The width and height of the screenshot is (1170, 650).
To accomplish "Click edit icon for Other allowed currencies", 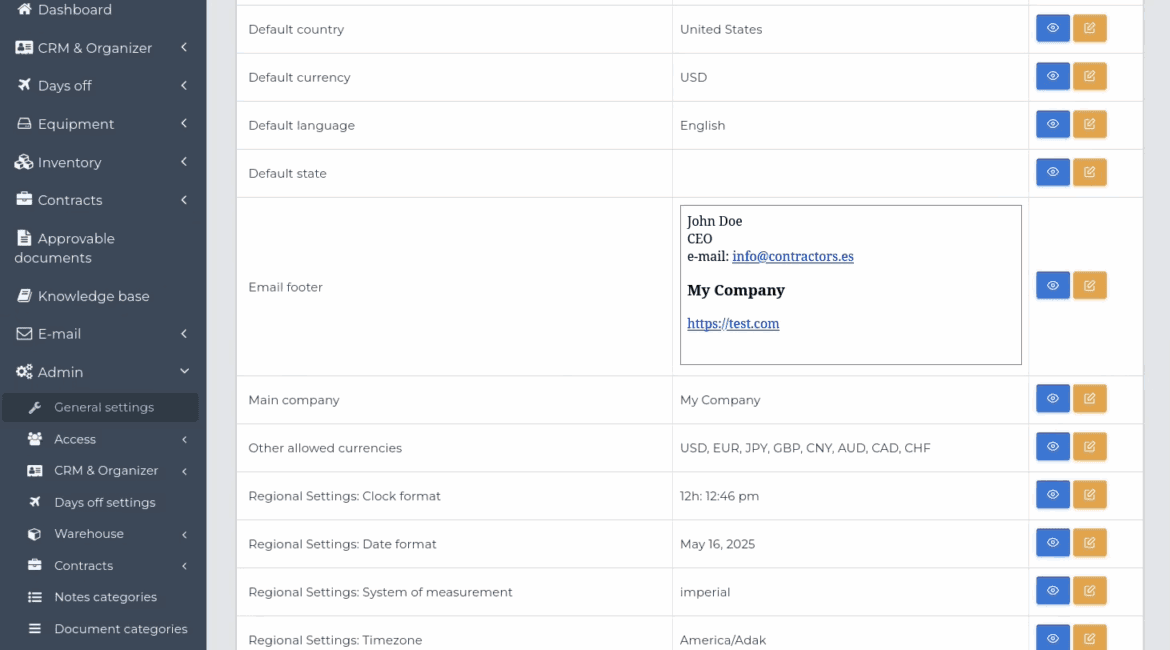I will click(1089, 447).
